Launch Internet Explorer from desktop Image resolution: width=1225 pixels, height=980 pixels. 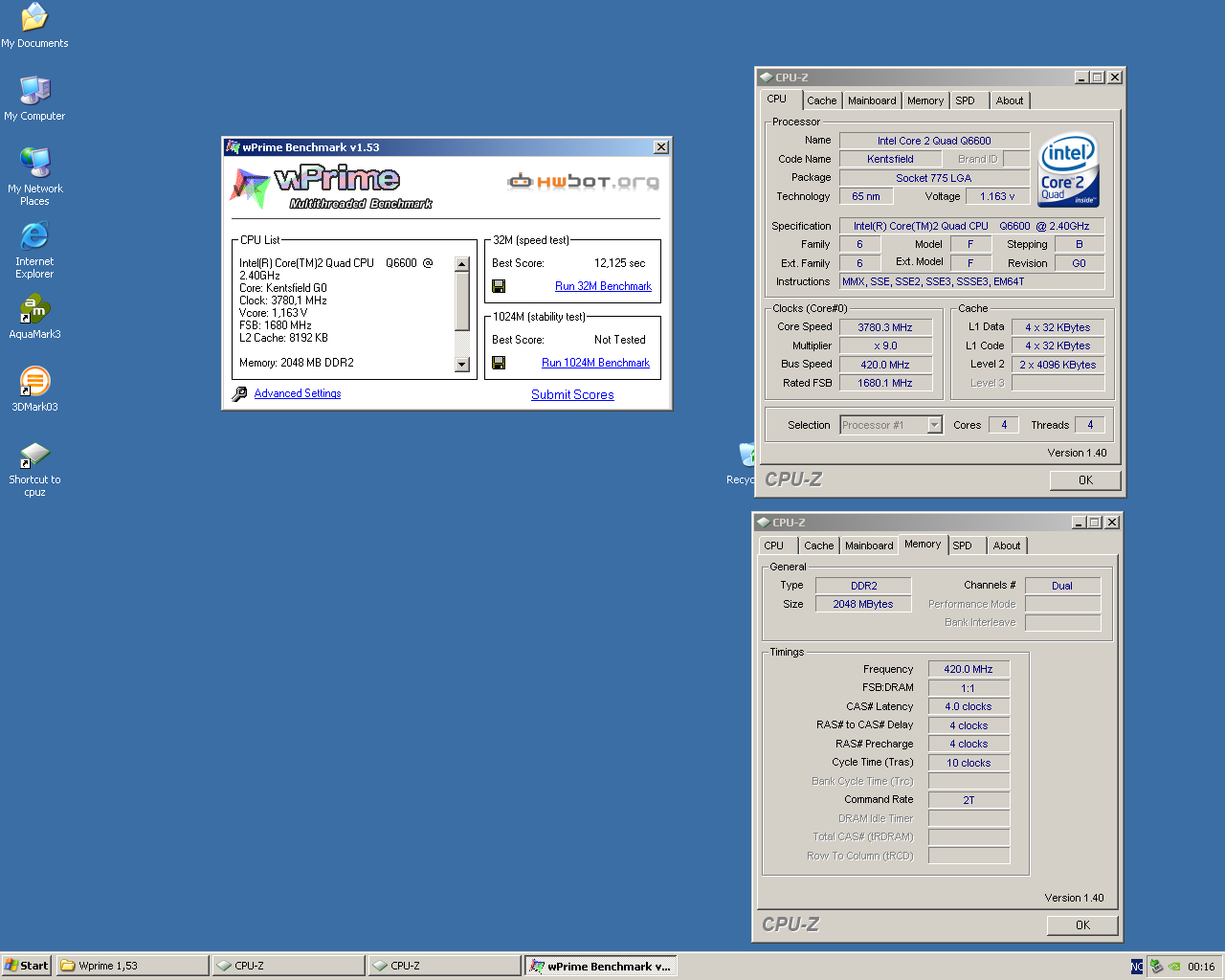[x=34, y=250]
